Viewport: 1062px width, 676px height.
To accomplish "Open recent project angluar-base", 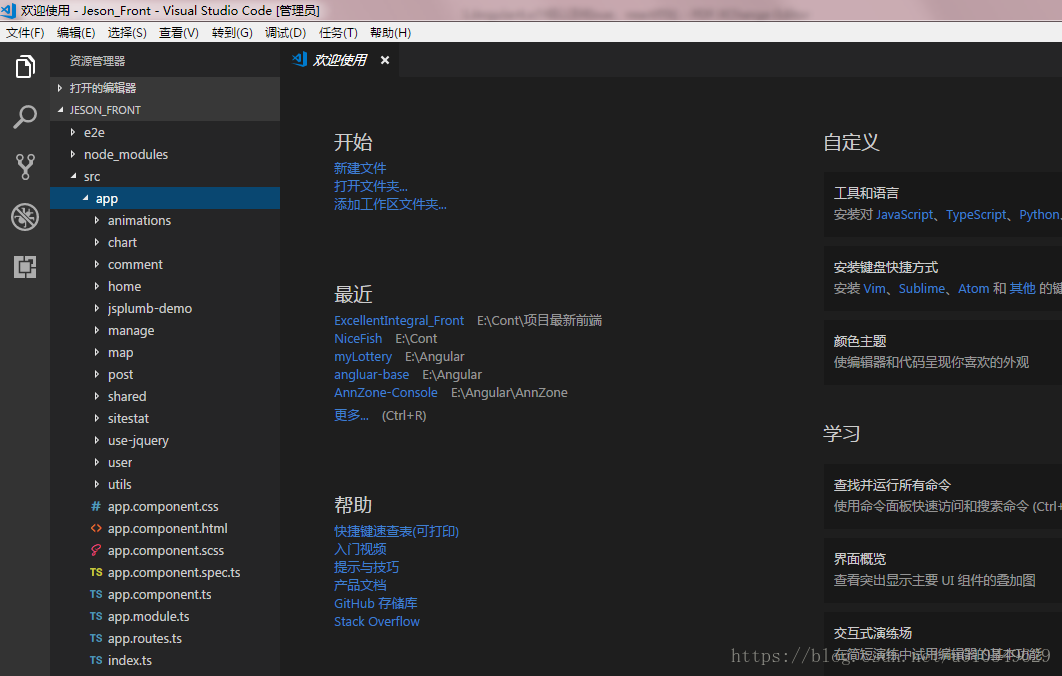I will coord(372,375).
